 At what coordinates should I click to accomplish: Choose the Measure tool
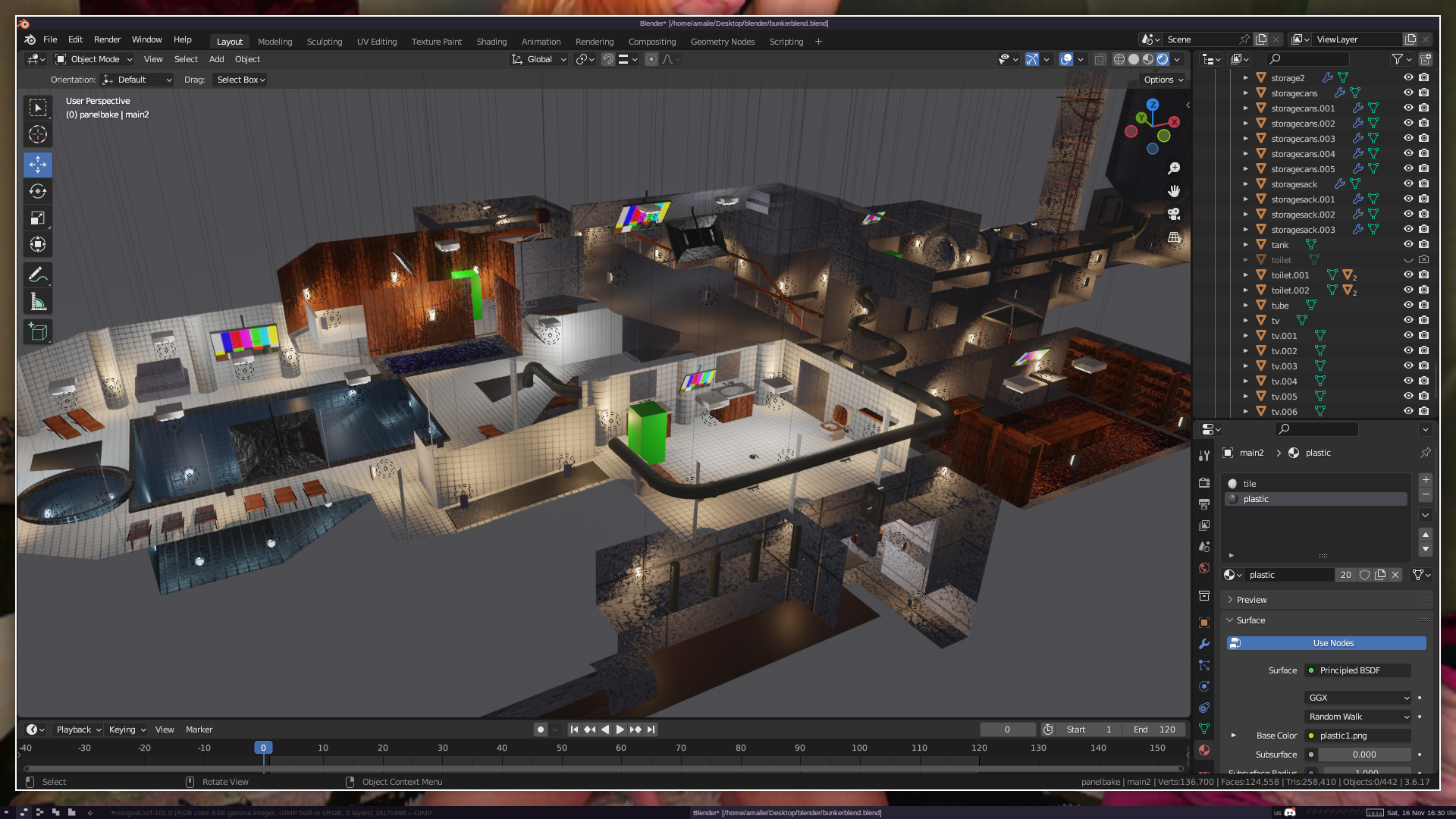pyautogui.click(x=38, y=303)
